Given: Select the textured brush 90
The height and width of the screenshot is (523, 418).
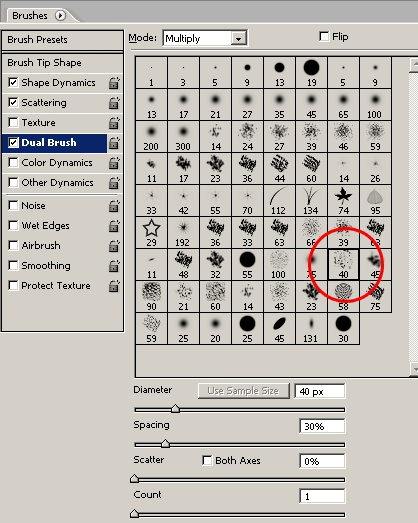Looking at the screenshot, I should (x=151, y=297).
